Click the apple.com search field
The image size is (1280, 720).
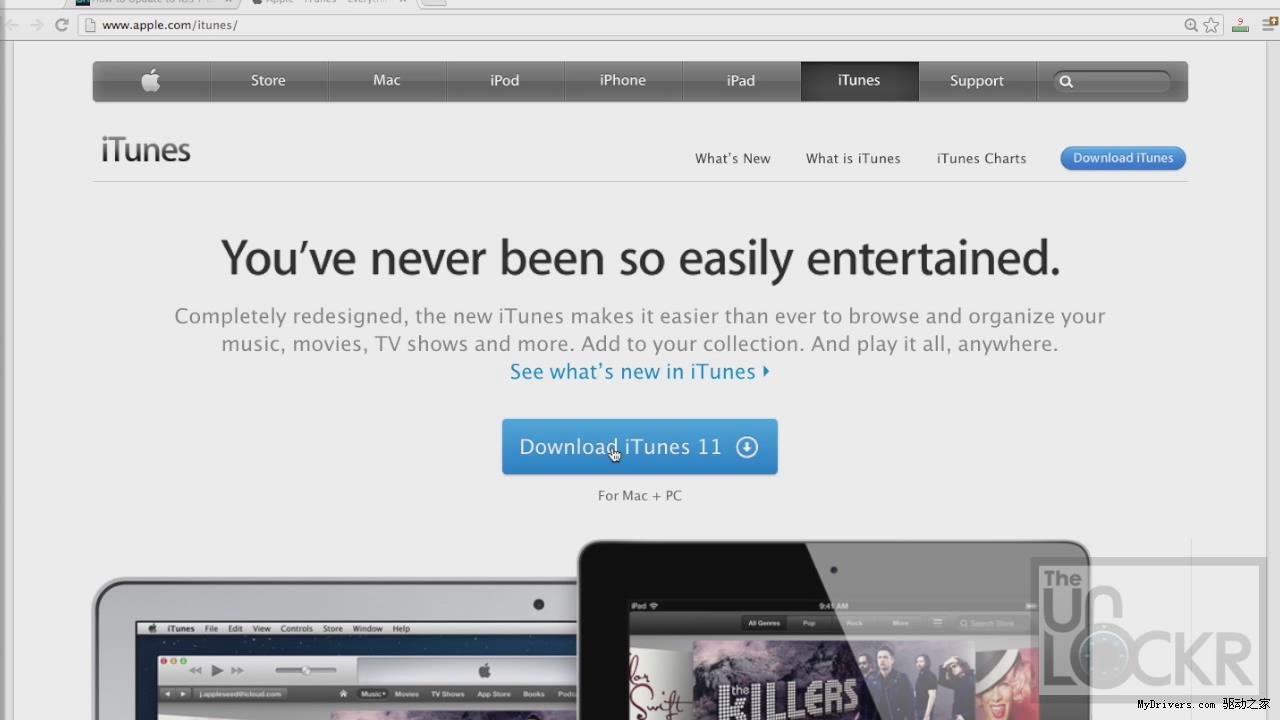click(1112, 81)
